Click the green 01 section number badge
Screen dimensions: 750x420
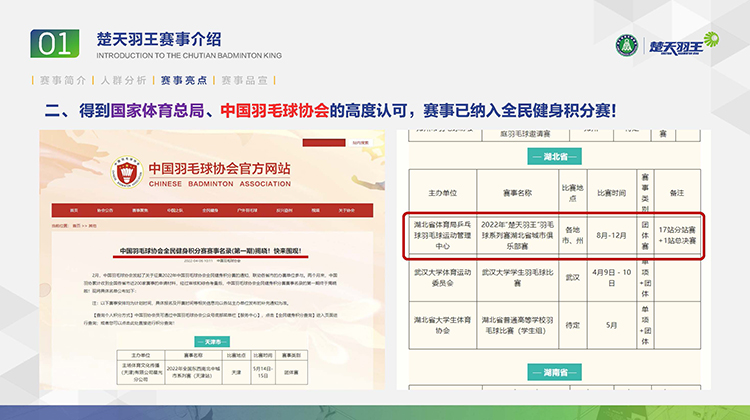[55, 44]
